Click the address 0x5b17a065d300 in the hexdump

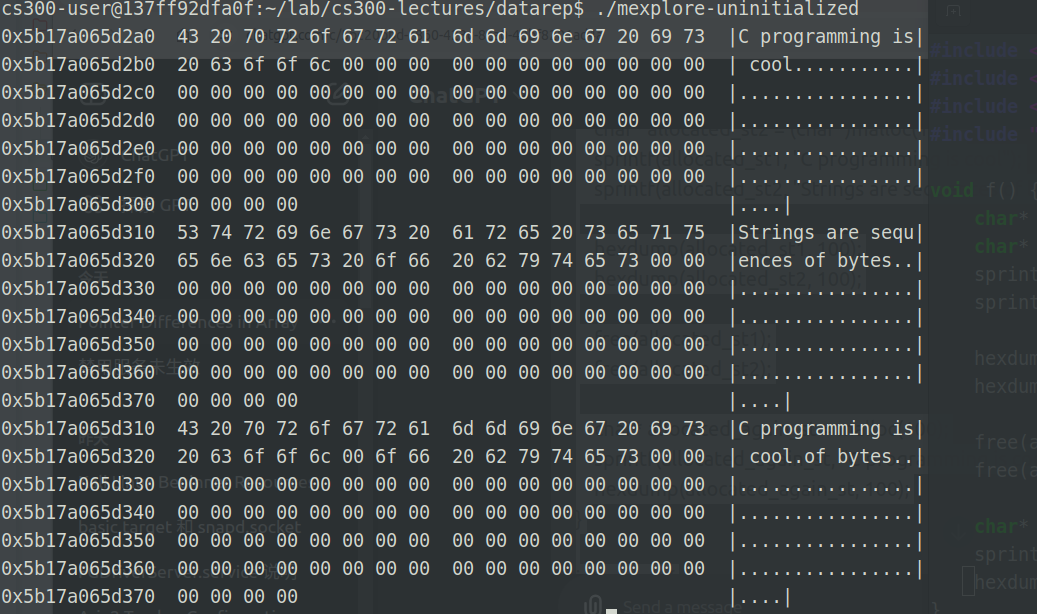coord(78,205)
